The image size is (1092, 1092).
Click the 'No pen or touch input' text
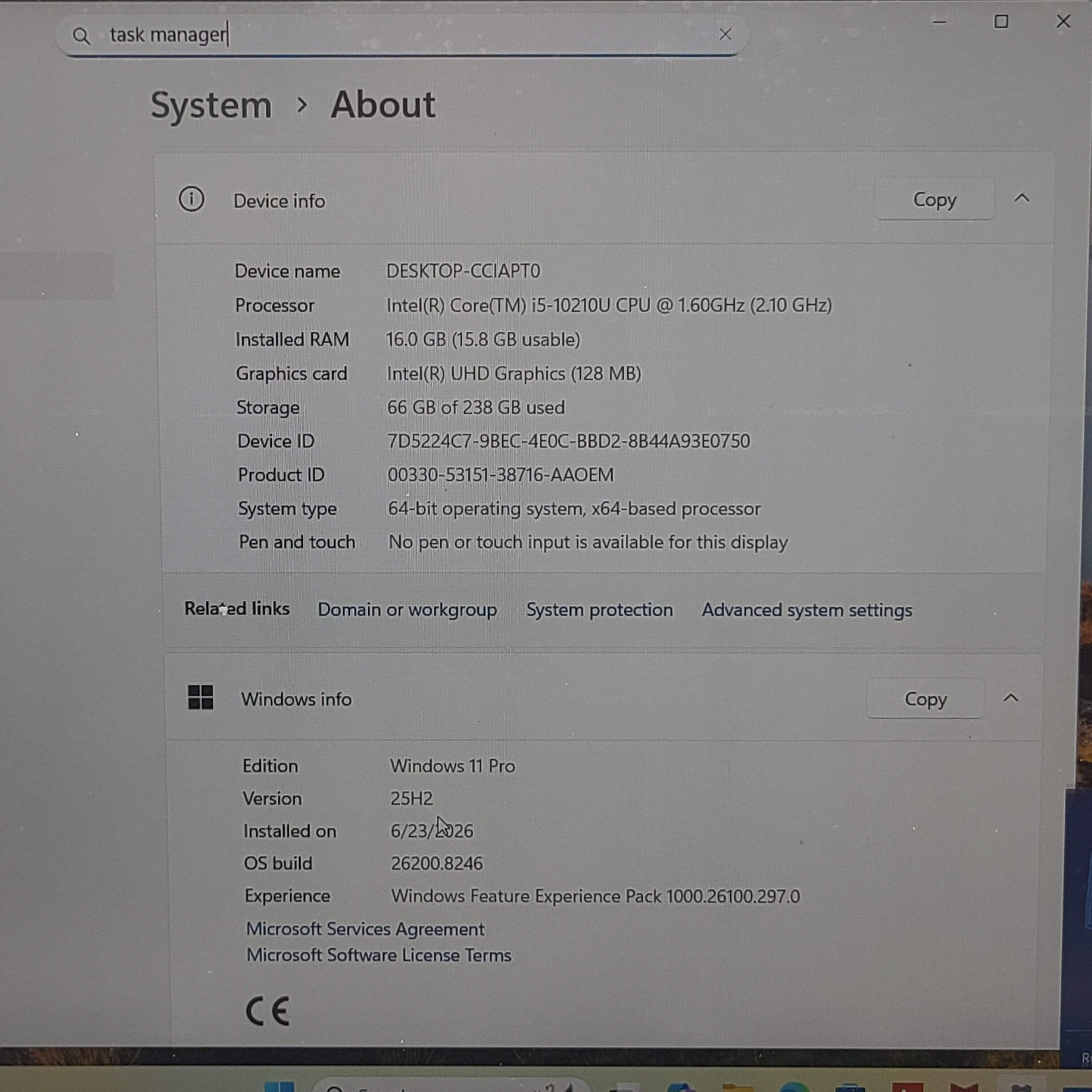coord(588,543)
